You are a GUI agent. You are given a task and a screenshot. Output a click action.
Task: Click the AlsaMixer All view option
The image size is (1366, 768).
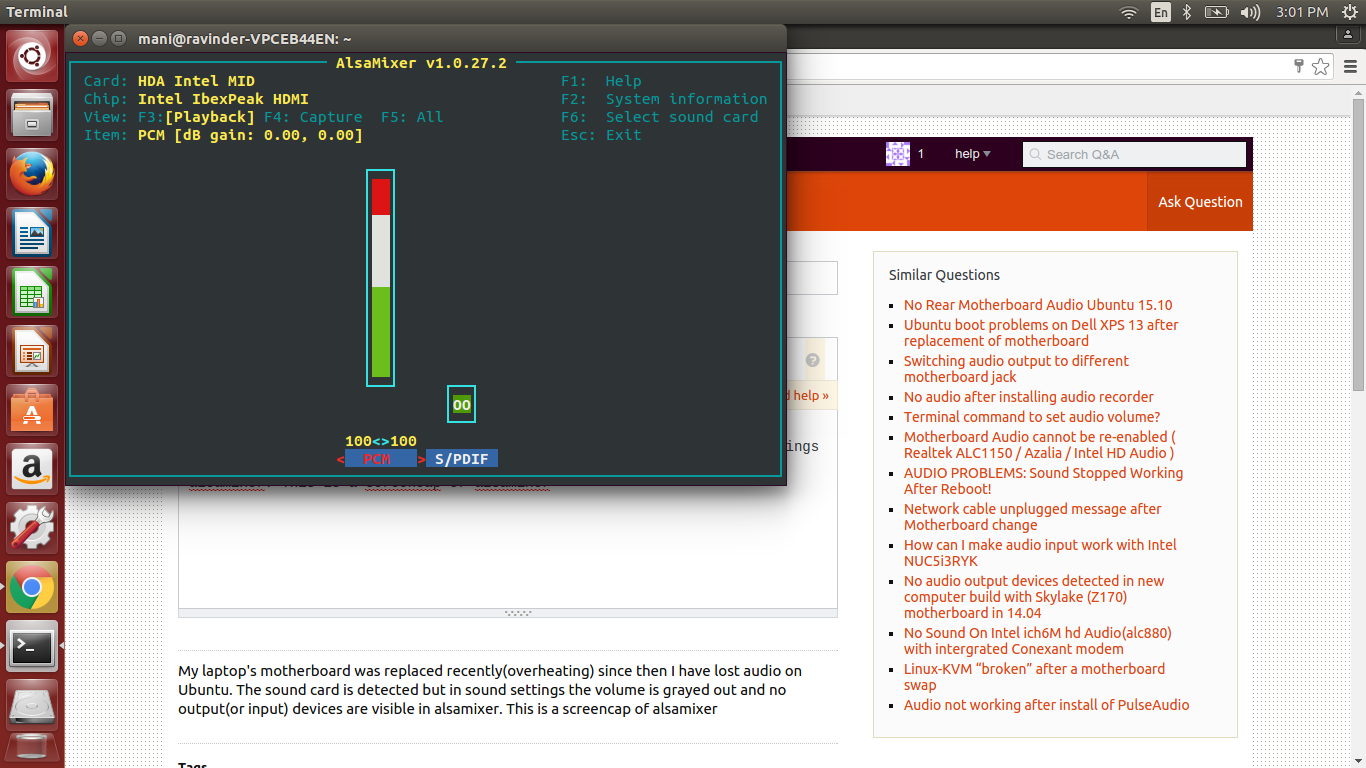(x=412, y=117)
